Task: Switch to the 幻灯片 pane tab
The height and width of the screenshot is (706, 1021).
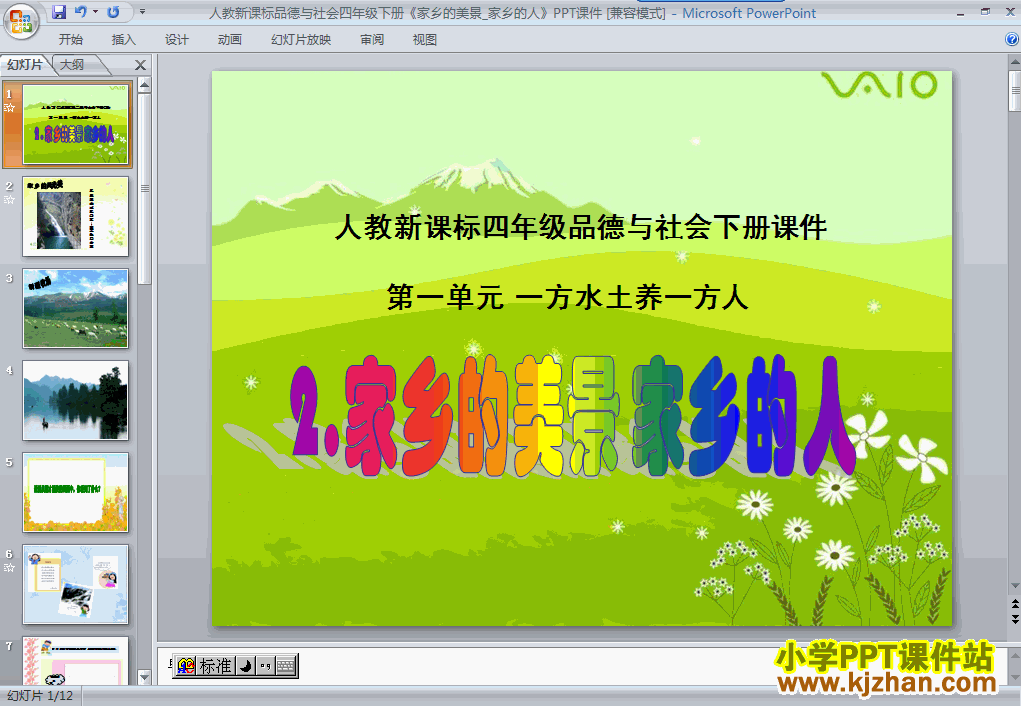Action: [x=25, y=64]
